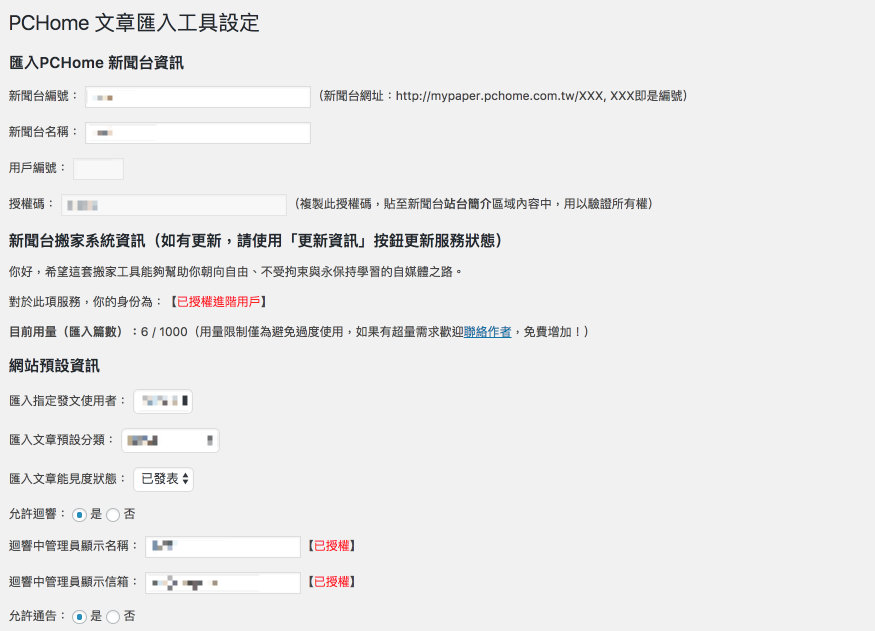Open the 聯絡作者 link
This screenshot has height=631, width=875.
(x=487, y=332)
